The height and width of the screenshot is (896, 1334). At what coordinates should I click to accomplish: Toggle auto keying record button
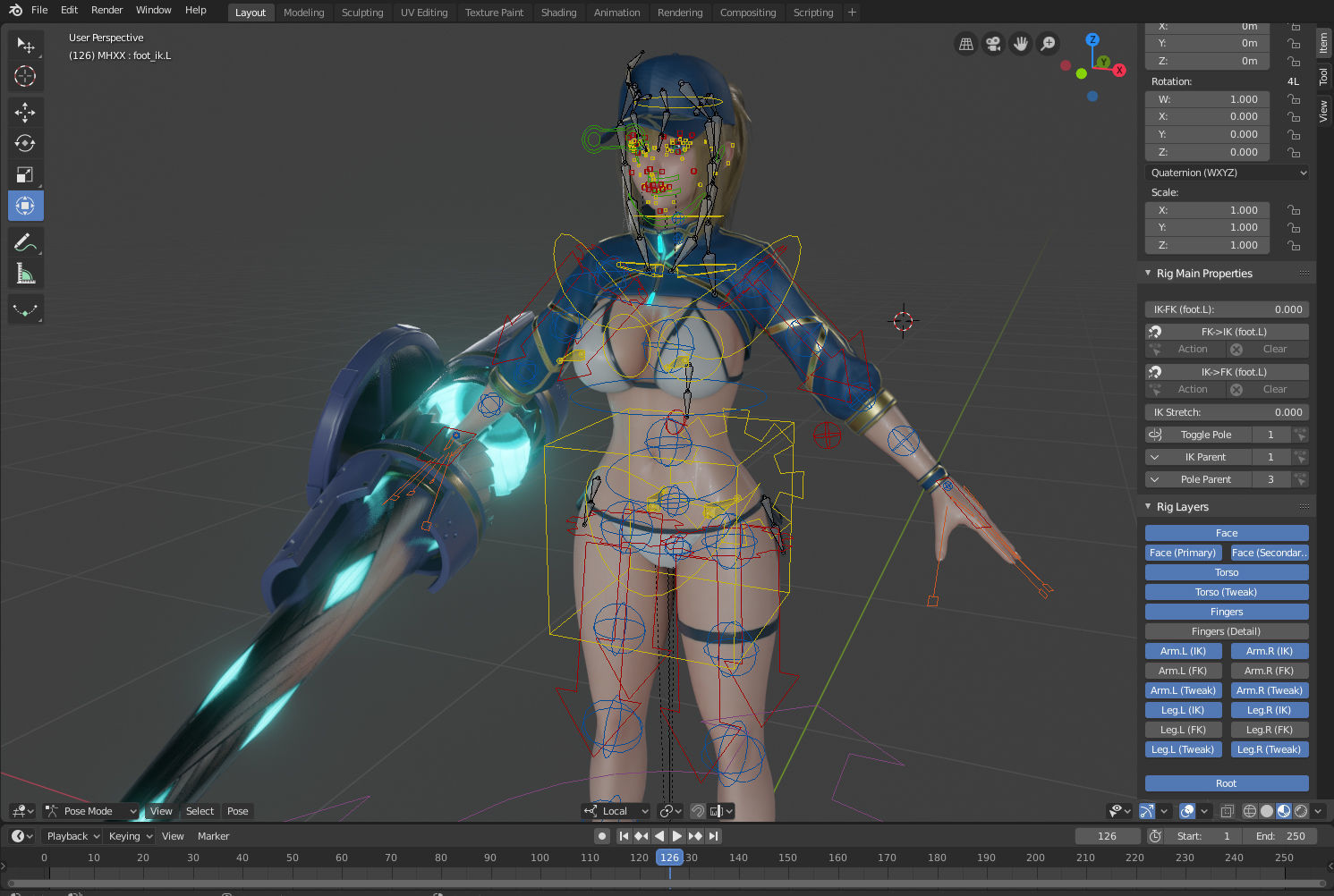coord(602,836)
